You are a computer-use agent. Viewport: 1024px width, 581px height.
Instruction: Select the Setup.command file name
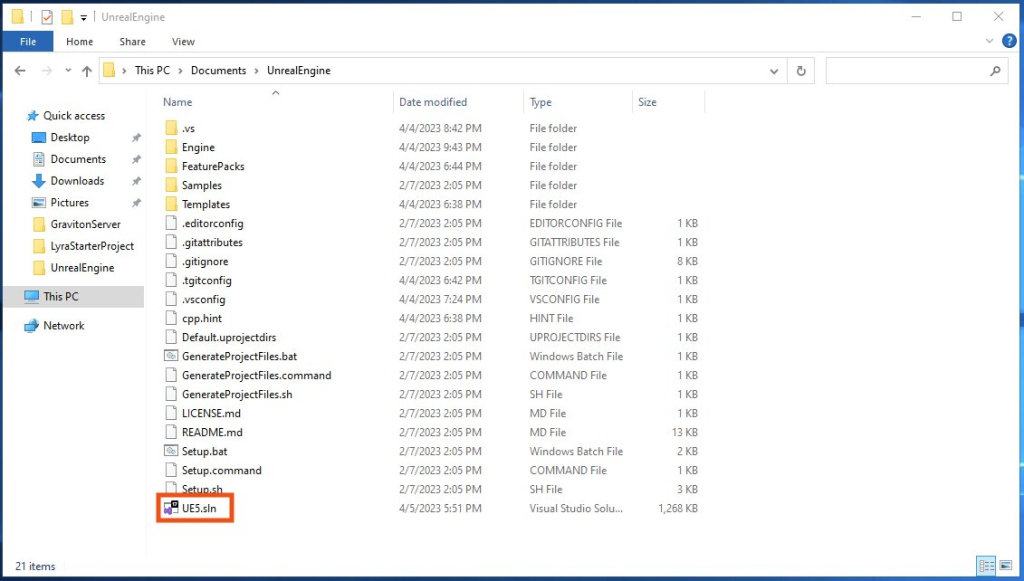coord(221,470)
